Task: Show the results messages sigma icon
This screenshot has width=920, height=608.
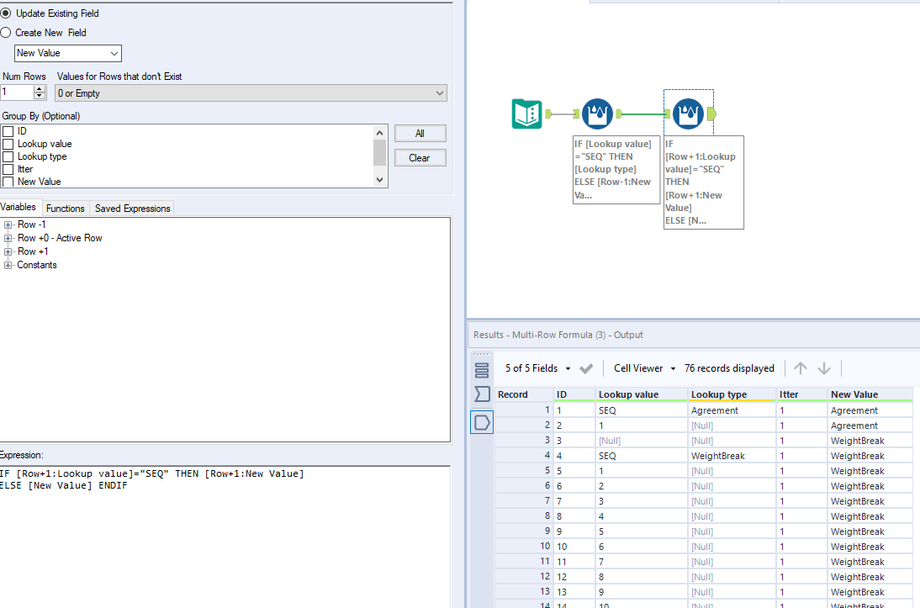Action: coord(482,394)
